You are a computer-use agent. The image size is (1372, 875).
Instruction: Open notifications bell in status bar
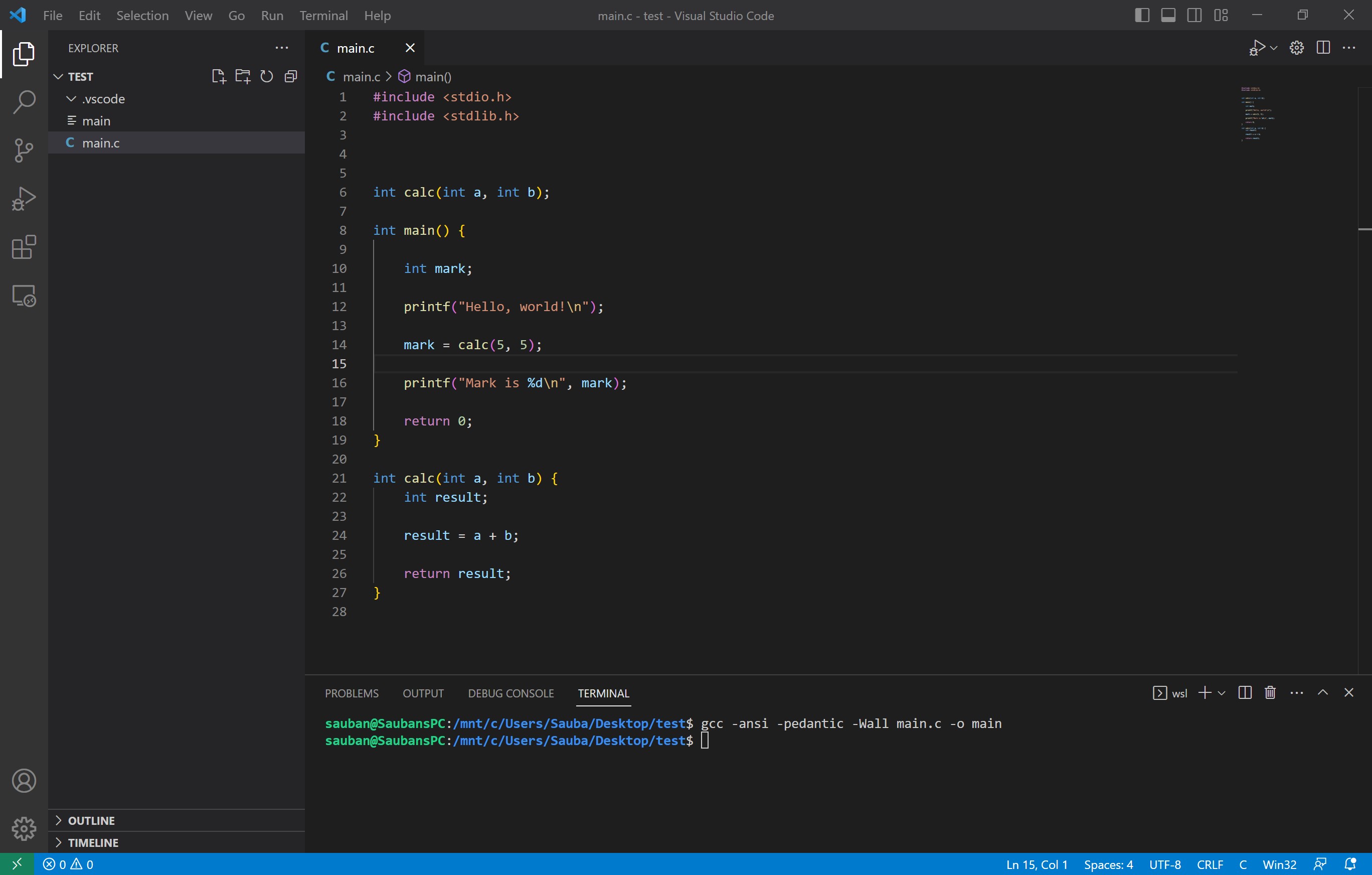pos(1350,864)
